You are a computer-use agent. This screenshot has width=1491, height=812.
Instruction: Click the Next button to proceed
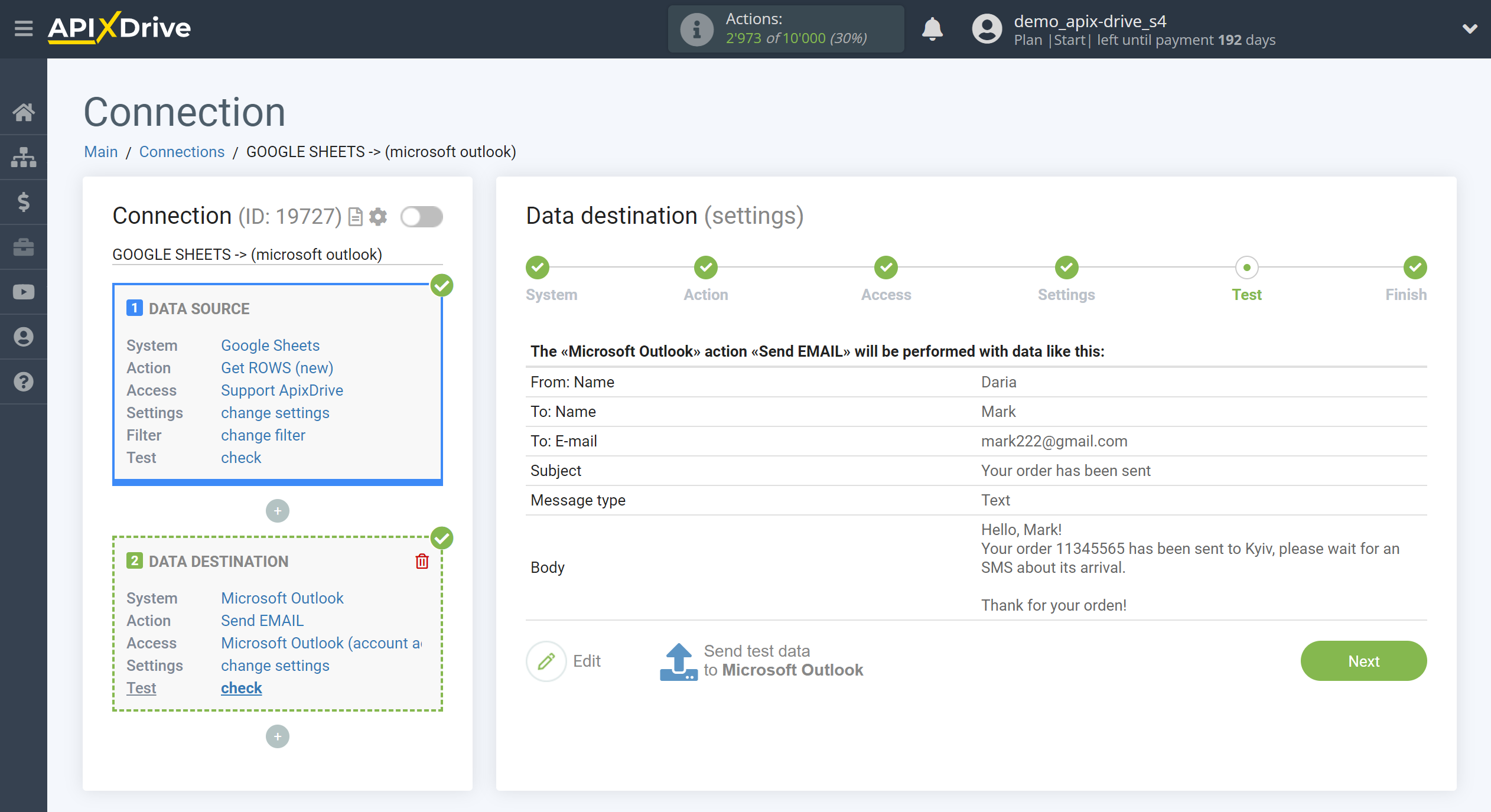tap(1363, 661)
